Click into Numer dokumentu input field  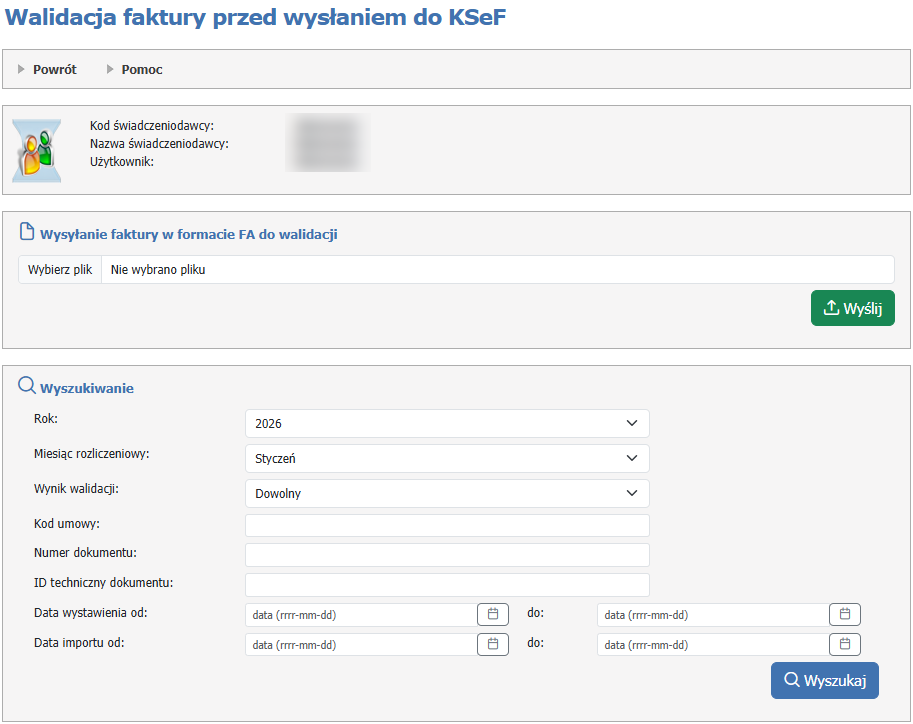[x=447, y=555]
